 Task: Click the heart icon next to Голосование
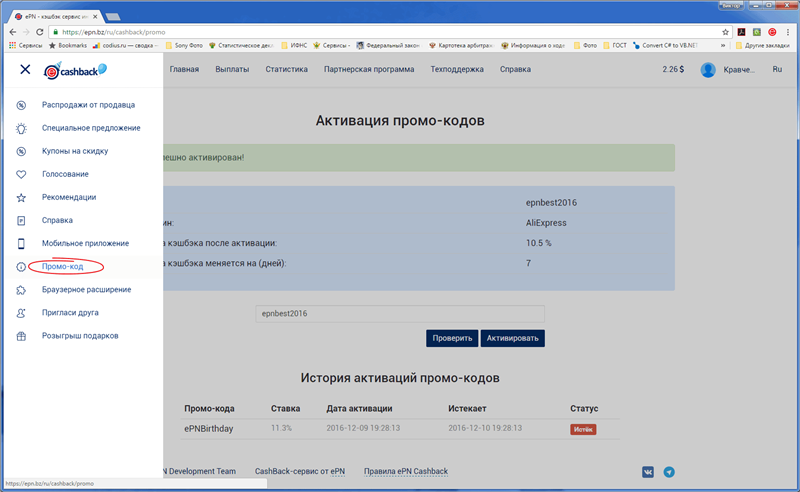click(x=21, y=174)
